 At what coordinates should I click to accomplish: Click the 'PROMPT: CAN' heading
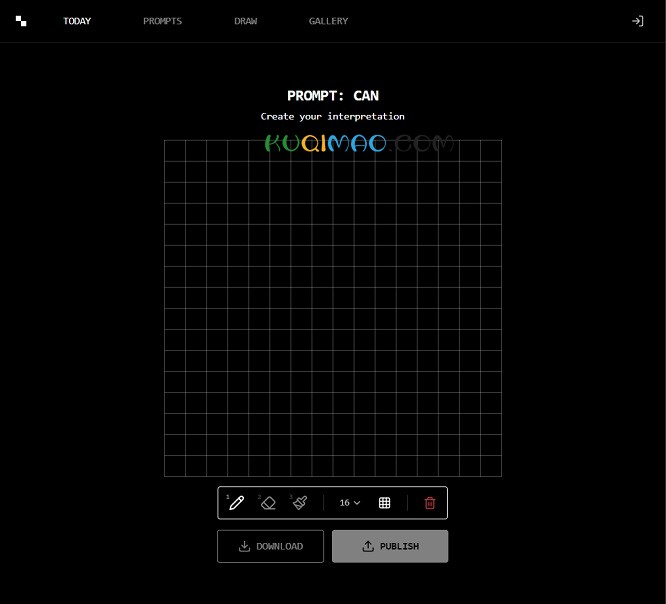point(333,96)
